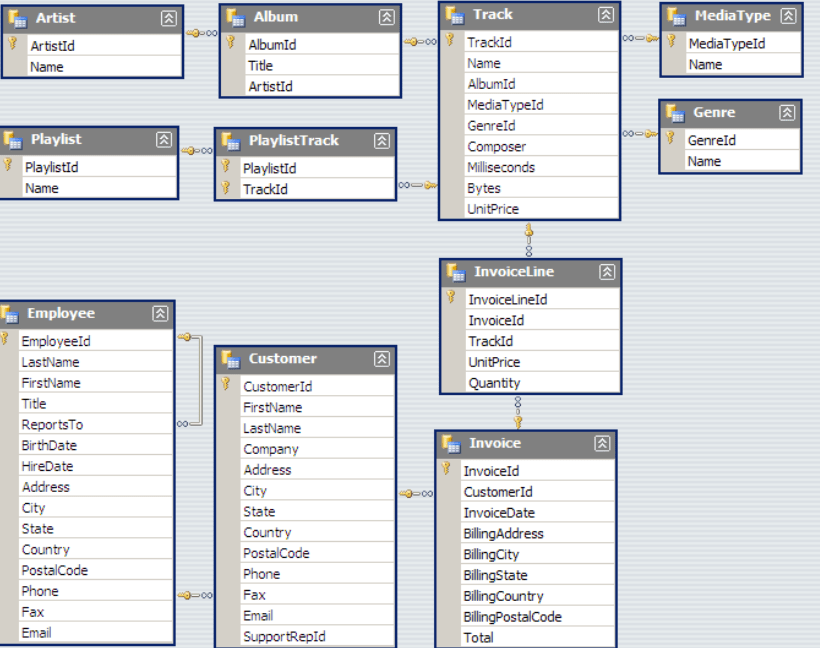Screen dimensions: 820x648
Task: Click the Customer table header icon
Action: tap(234, 358)
